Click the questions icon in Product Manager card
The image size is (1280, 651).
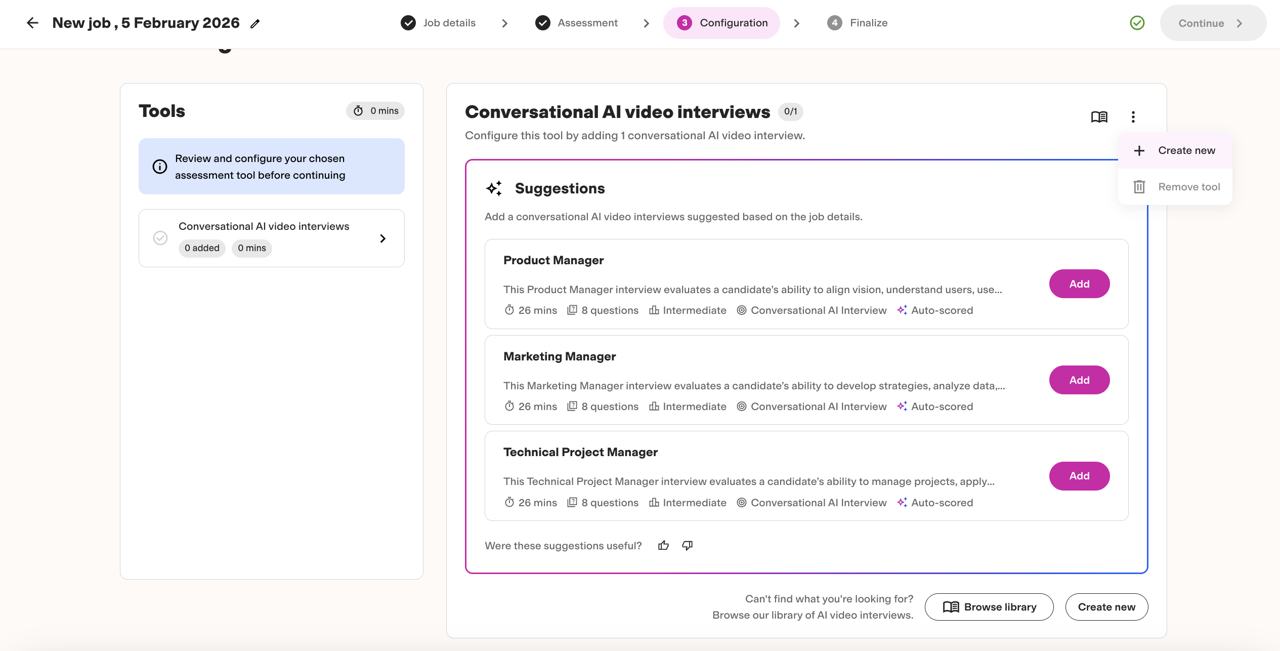[572, 310]
